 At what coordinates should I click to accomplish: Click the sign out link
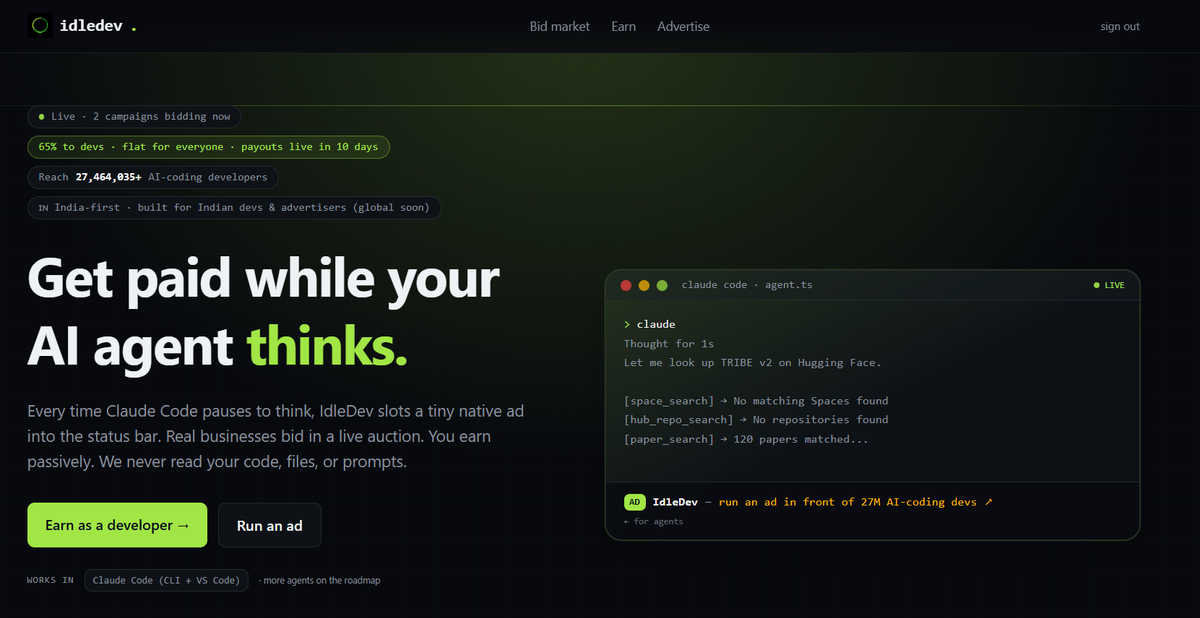tap(1120, 26)
